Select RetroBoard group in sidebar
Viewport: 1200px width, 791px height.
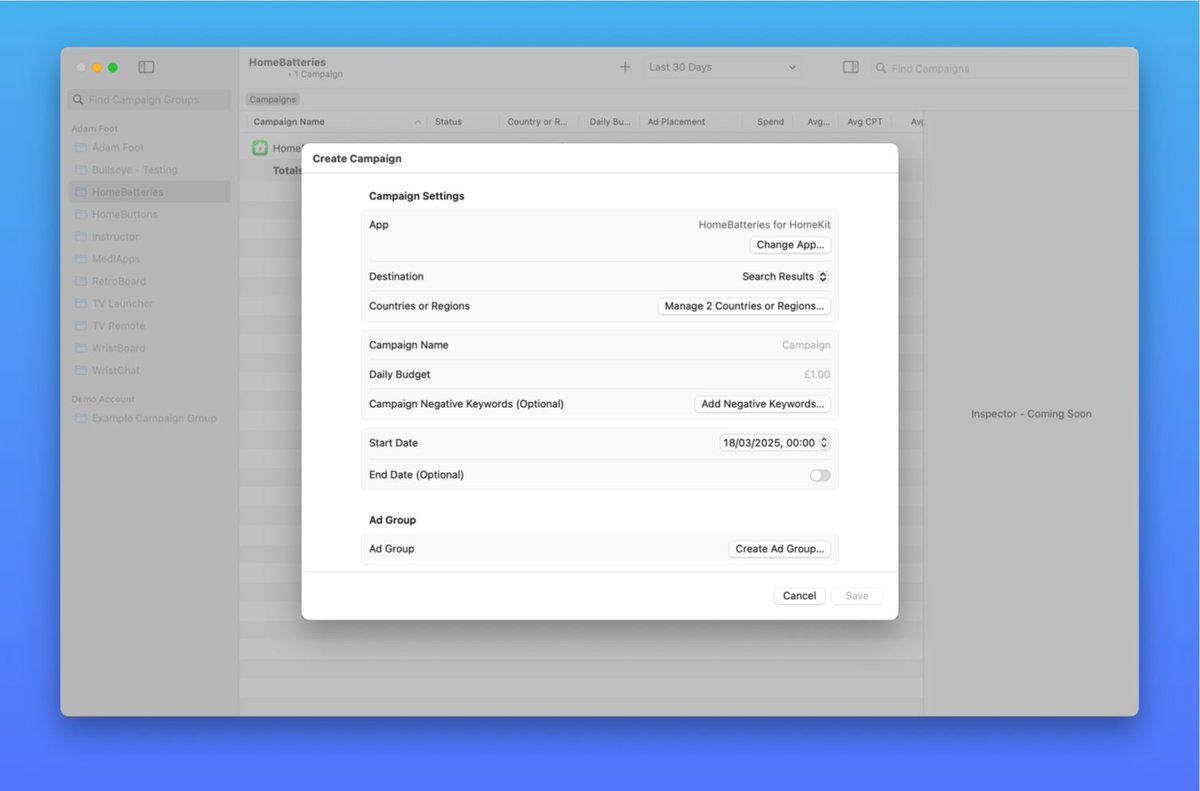coord(149,281)
